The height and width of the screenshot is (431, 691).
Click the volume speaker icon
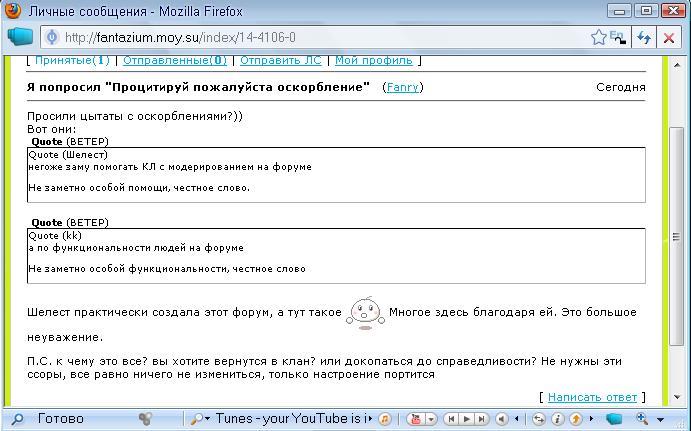coord(502,419)
